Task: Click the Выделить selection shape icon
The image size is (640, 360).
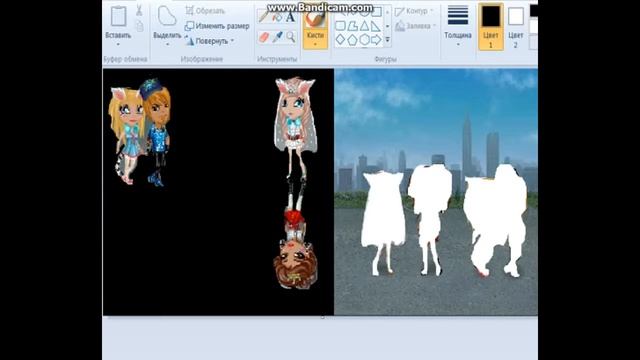Action: pos(167,17)
